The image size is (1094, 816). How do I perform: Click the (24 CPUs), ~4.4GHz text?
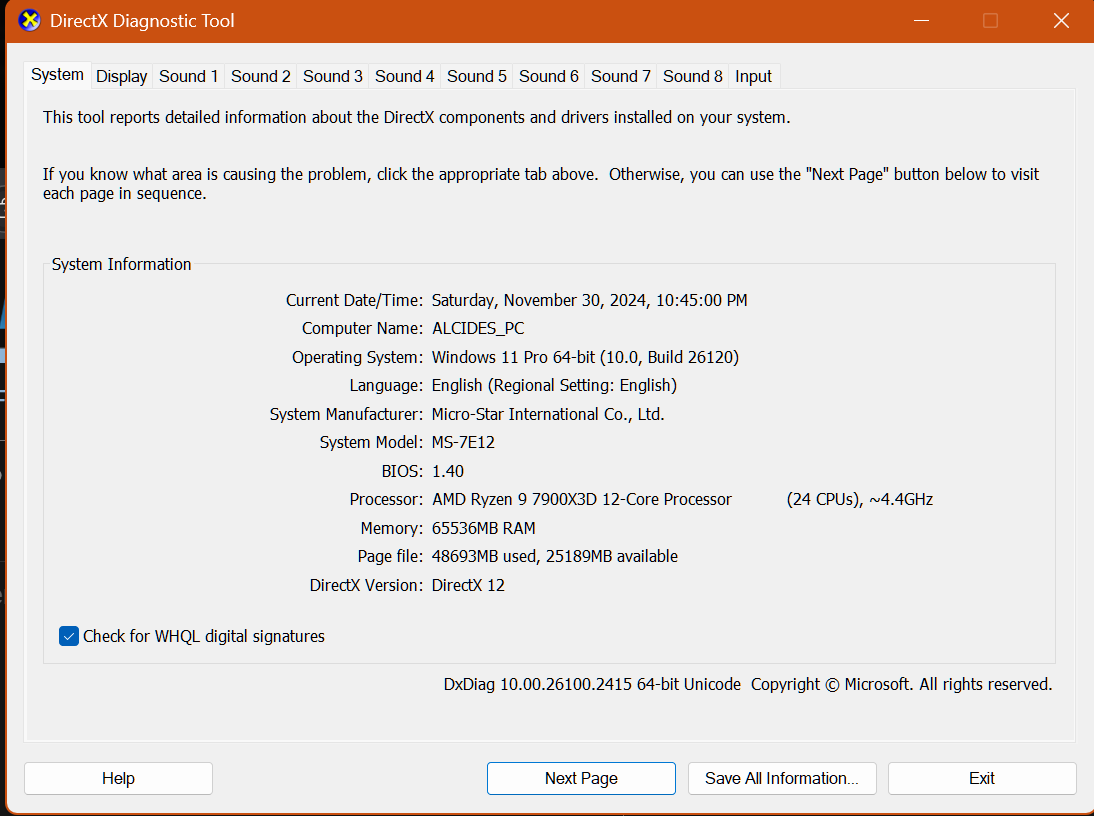coord(860,499)
